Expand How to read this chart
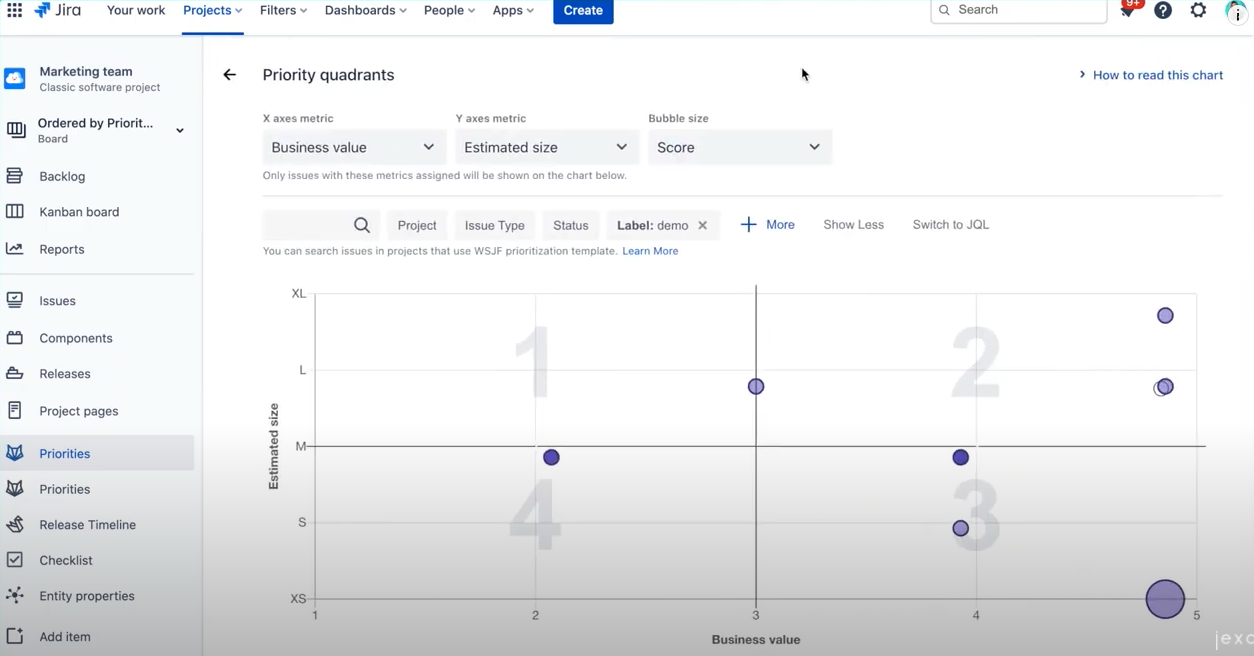This screenshot has width=1254, height=656. [x=1150, y=75]
